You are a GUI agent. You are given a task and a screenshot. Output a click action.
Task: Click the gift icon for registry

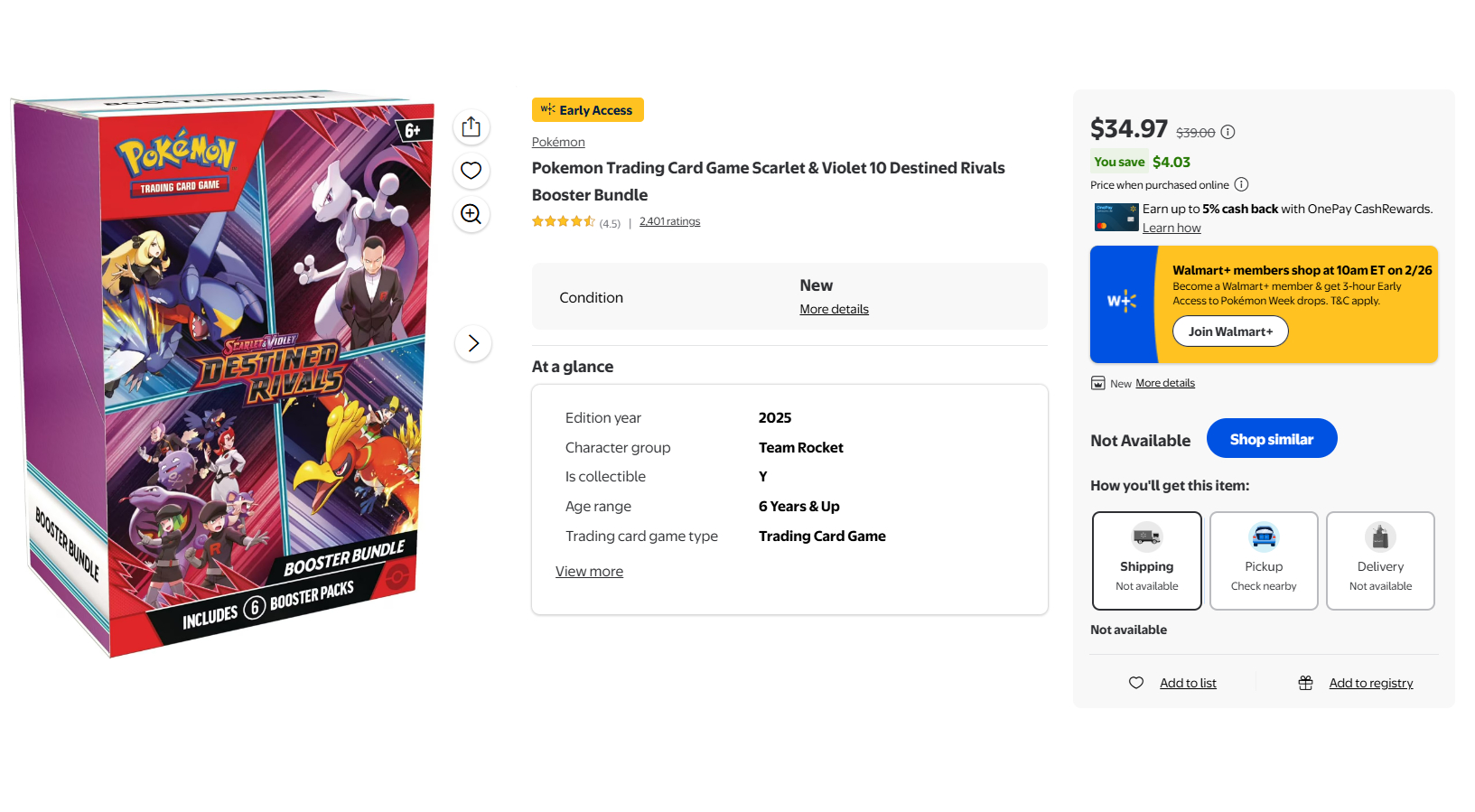tap(1305, 683)
